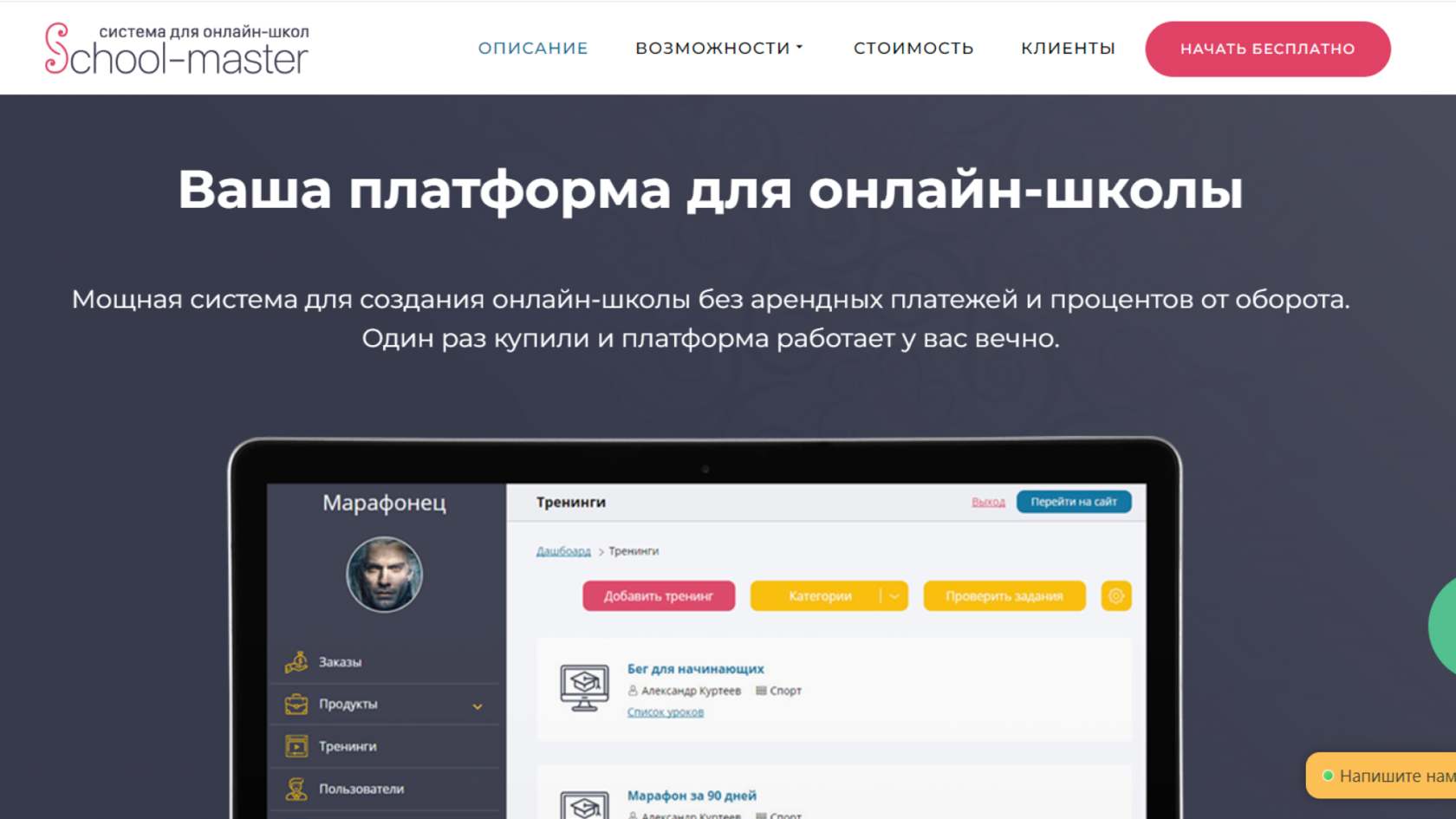Click the Спорт category label under Бег для начинающих
1456x819 pixels.
pos(785,691)
